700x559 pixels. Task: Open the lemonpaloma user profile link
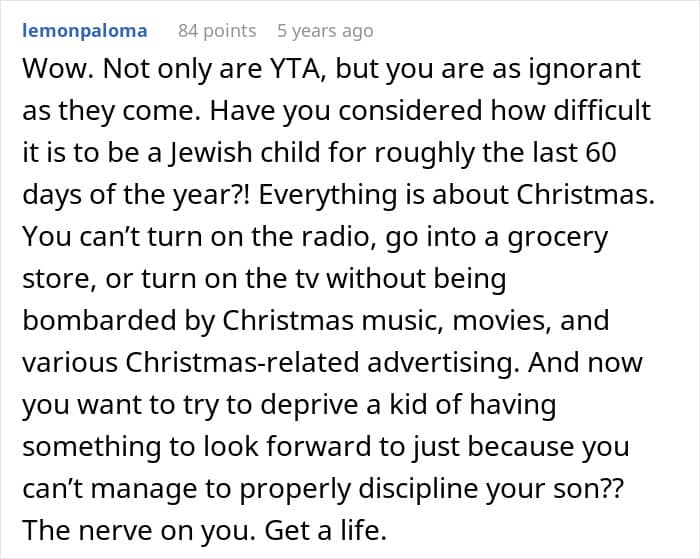pyautogui.click(x=84, y=31)
